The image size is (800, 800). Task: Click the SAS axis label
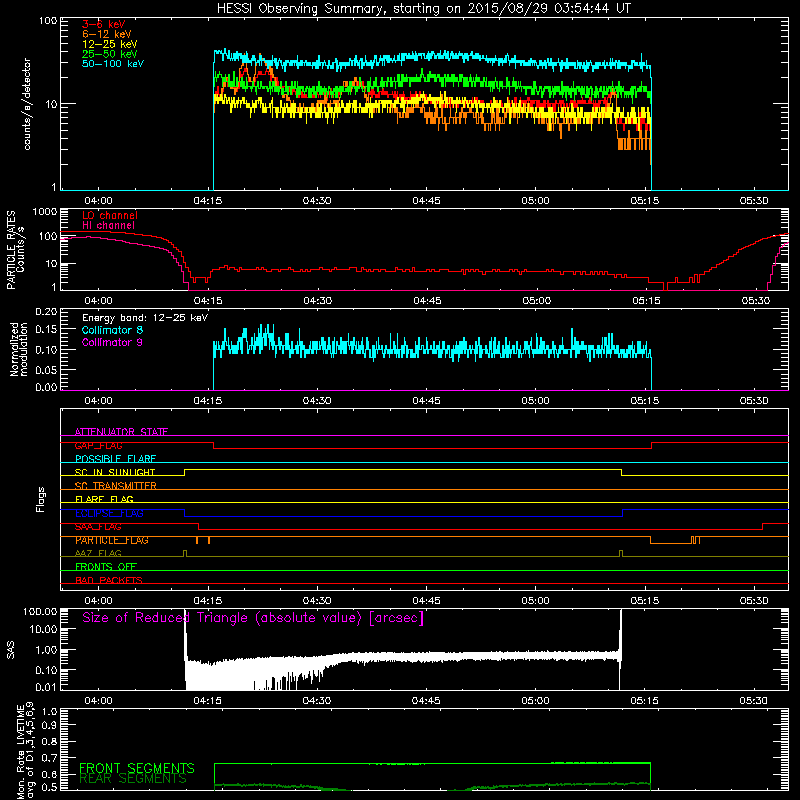pos(11,650)
